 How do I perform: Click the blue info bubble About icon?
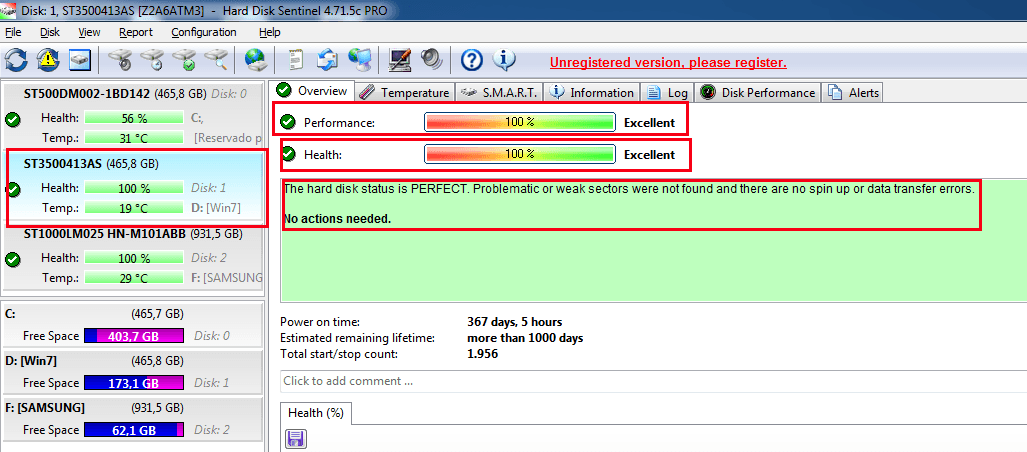tap(503, 61)
